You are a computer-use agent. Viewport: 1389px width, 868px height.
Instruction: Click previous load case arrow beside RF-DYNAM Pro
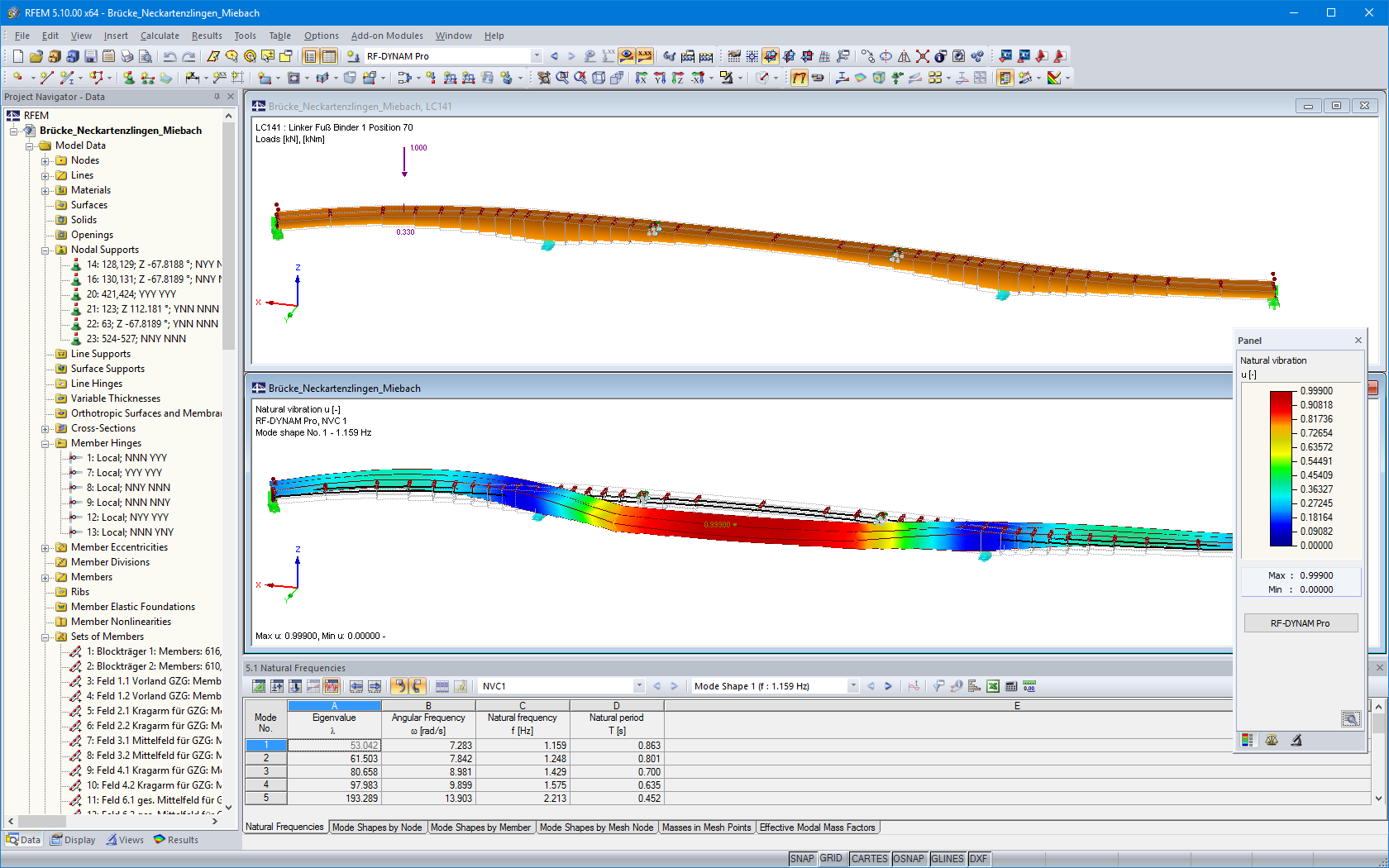point(554,56)
